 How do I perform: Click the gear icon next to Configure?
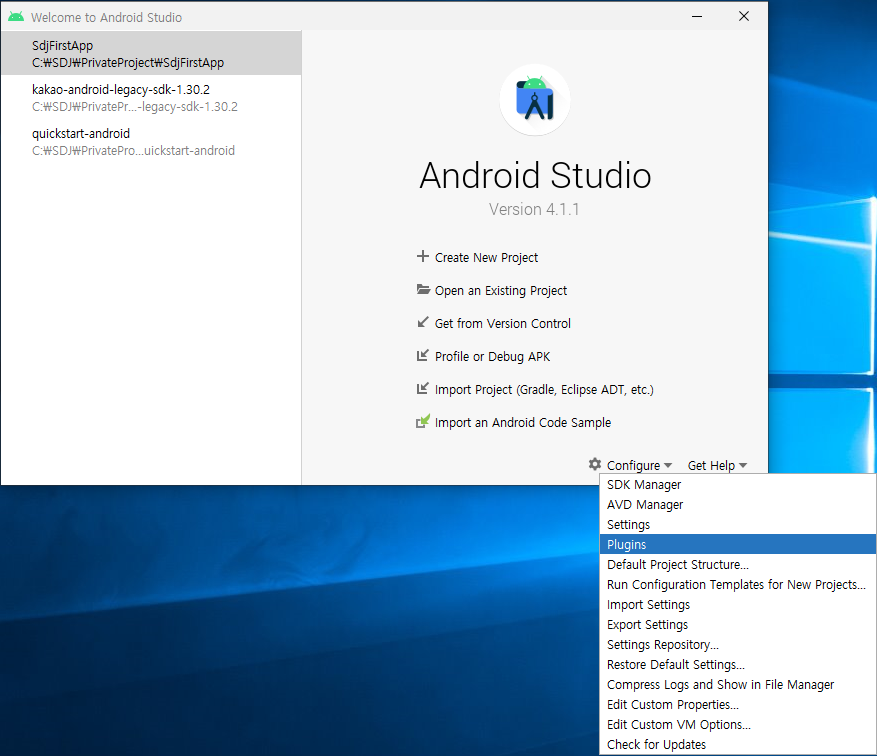595,464
